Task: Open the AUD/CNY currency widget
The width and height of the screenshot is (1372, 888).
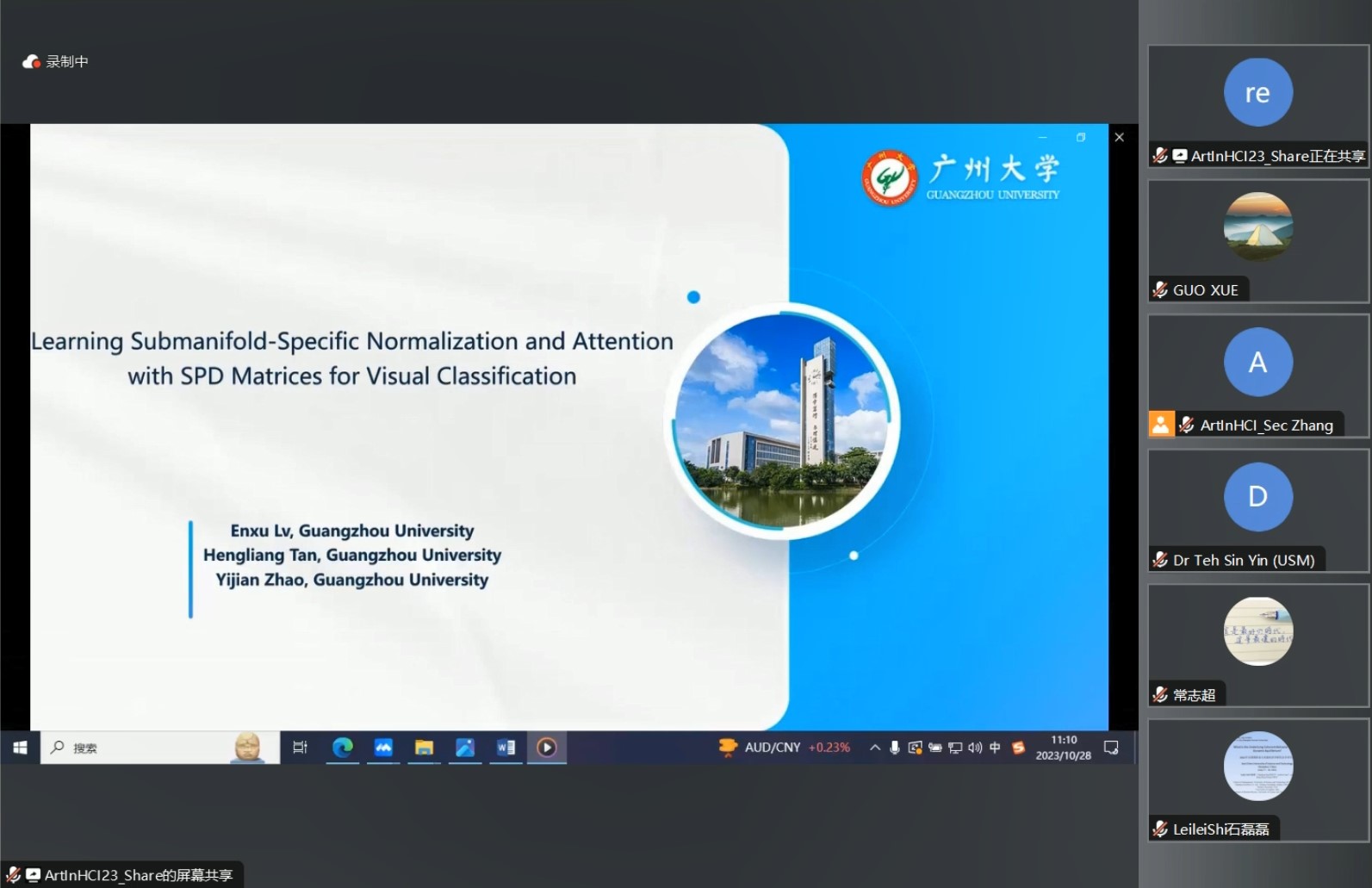Action: [785, 748]
